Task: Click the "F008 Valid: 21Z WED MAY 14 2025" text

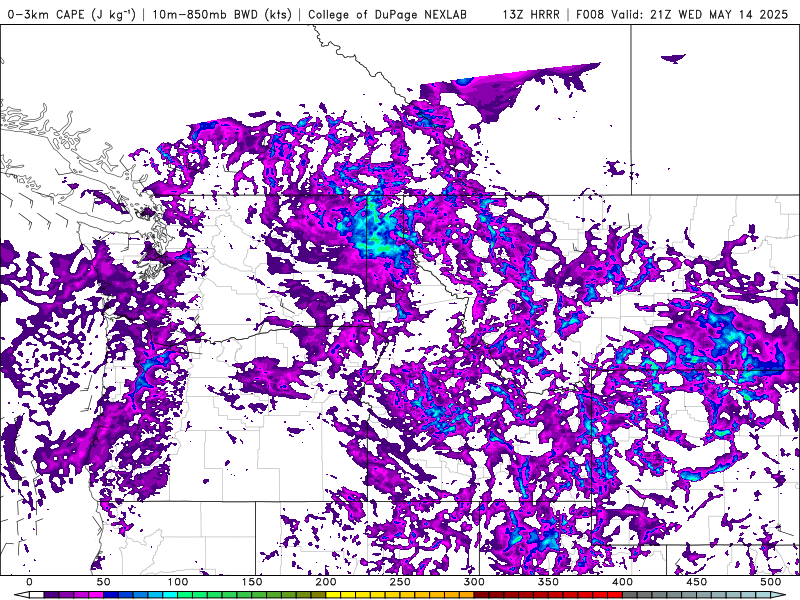Action: pyautogui.click(x=682, y=14)
